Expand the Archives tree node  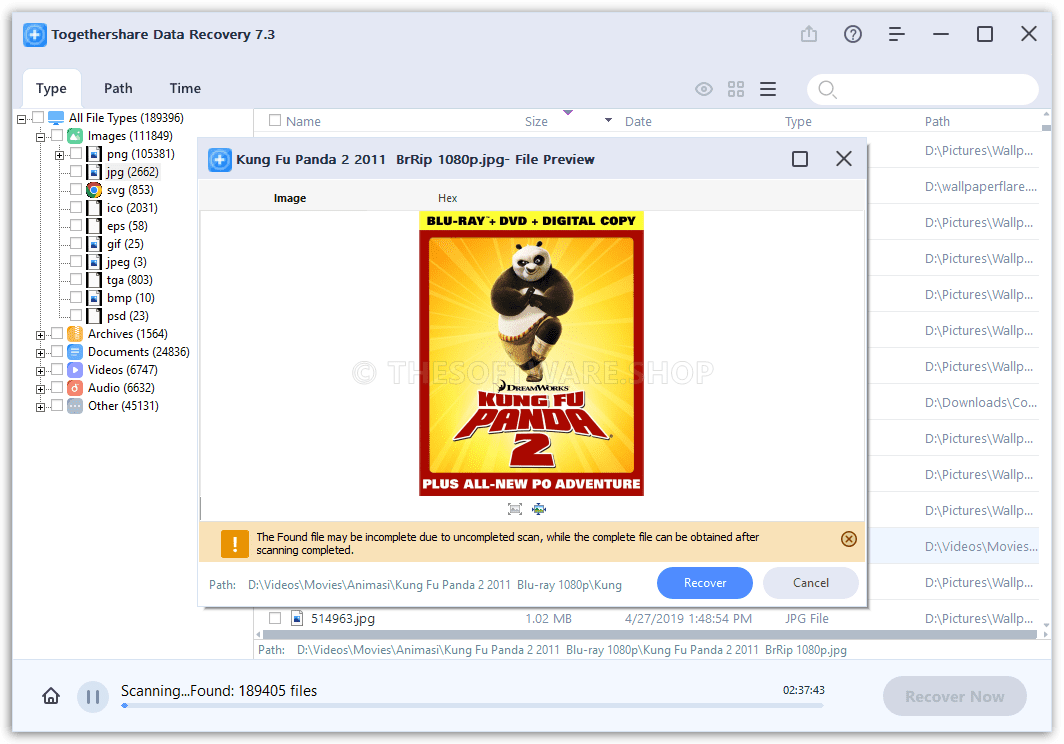point(41,335)
